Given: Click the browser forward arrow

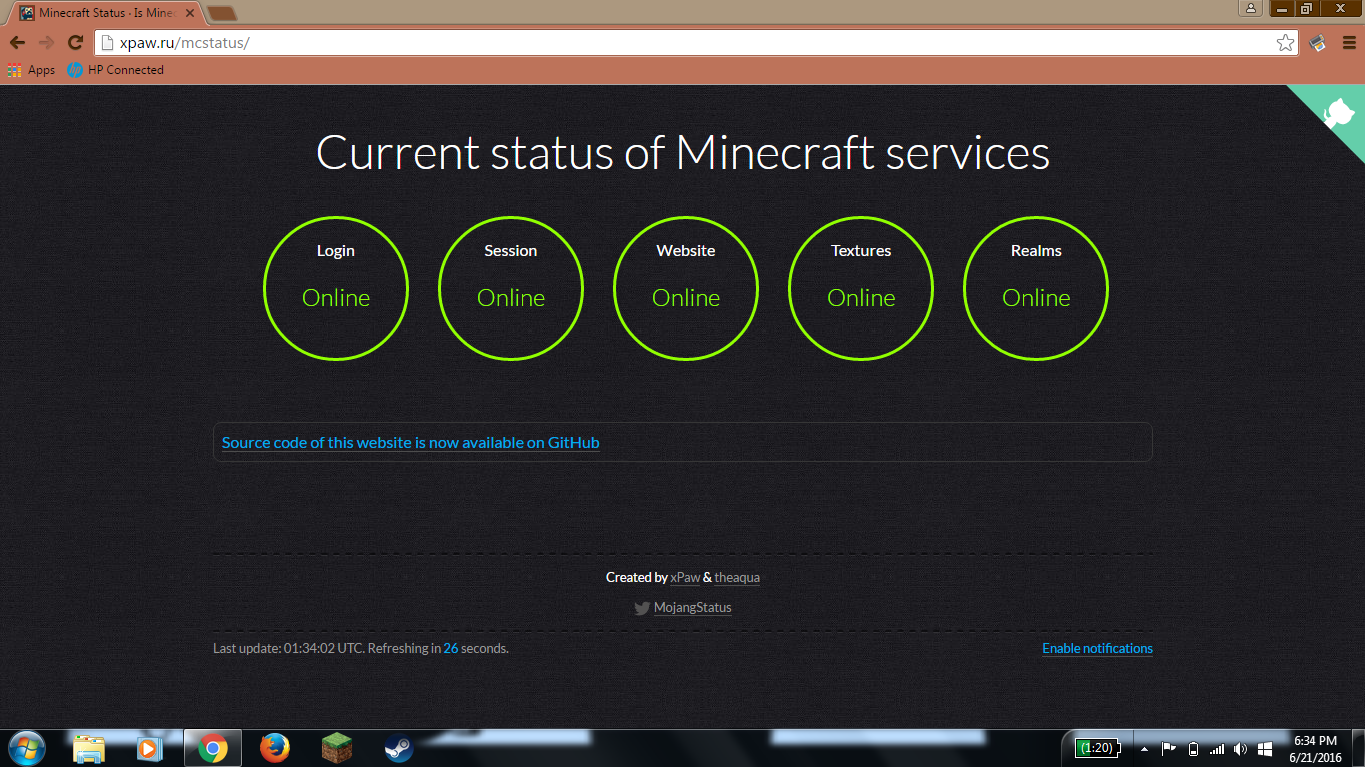Looking at the screenshot, I should 46,43.
